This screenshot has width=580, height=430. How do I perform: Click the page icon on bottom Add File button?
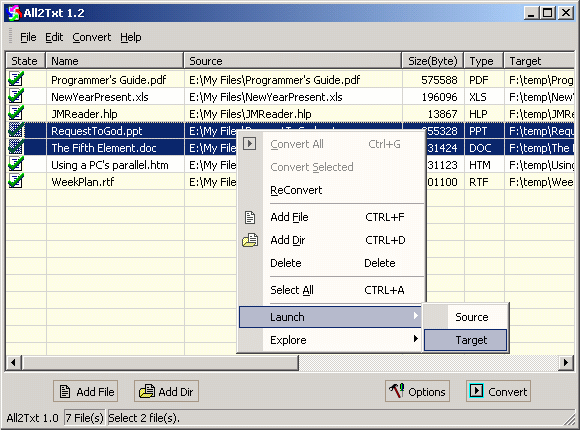tap(65, 392)
